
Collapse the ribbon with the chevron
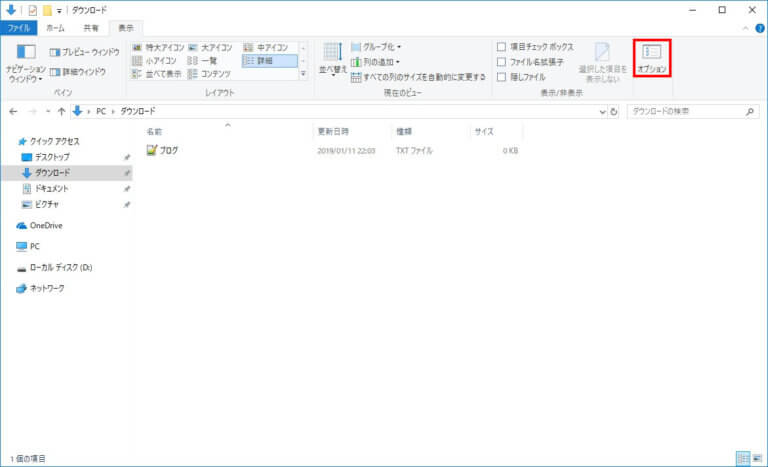click(x=745, y=28)
